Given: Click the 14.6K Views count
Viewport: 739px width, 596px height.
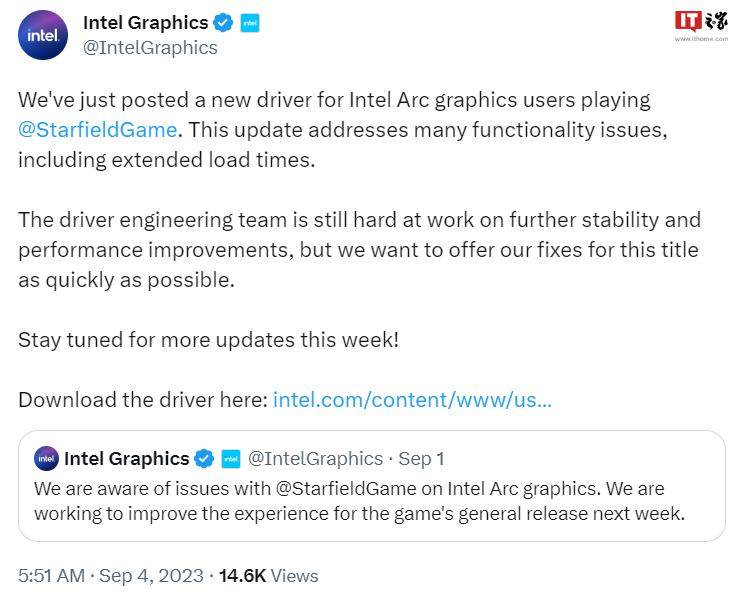Looking at the screenshot, I should [x=268, y=576].
